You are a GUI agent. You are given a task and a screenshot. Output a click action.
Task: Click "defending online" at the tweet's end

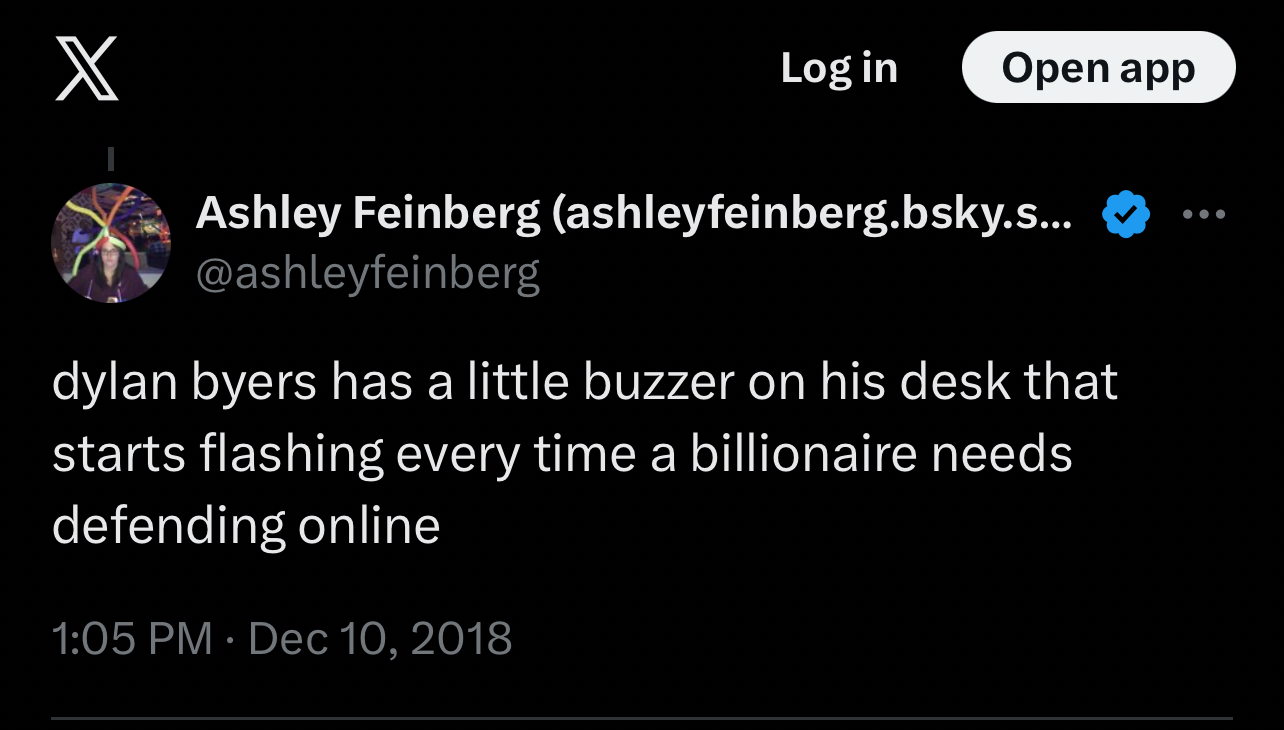coord(246,525)
